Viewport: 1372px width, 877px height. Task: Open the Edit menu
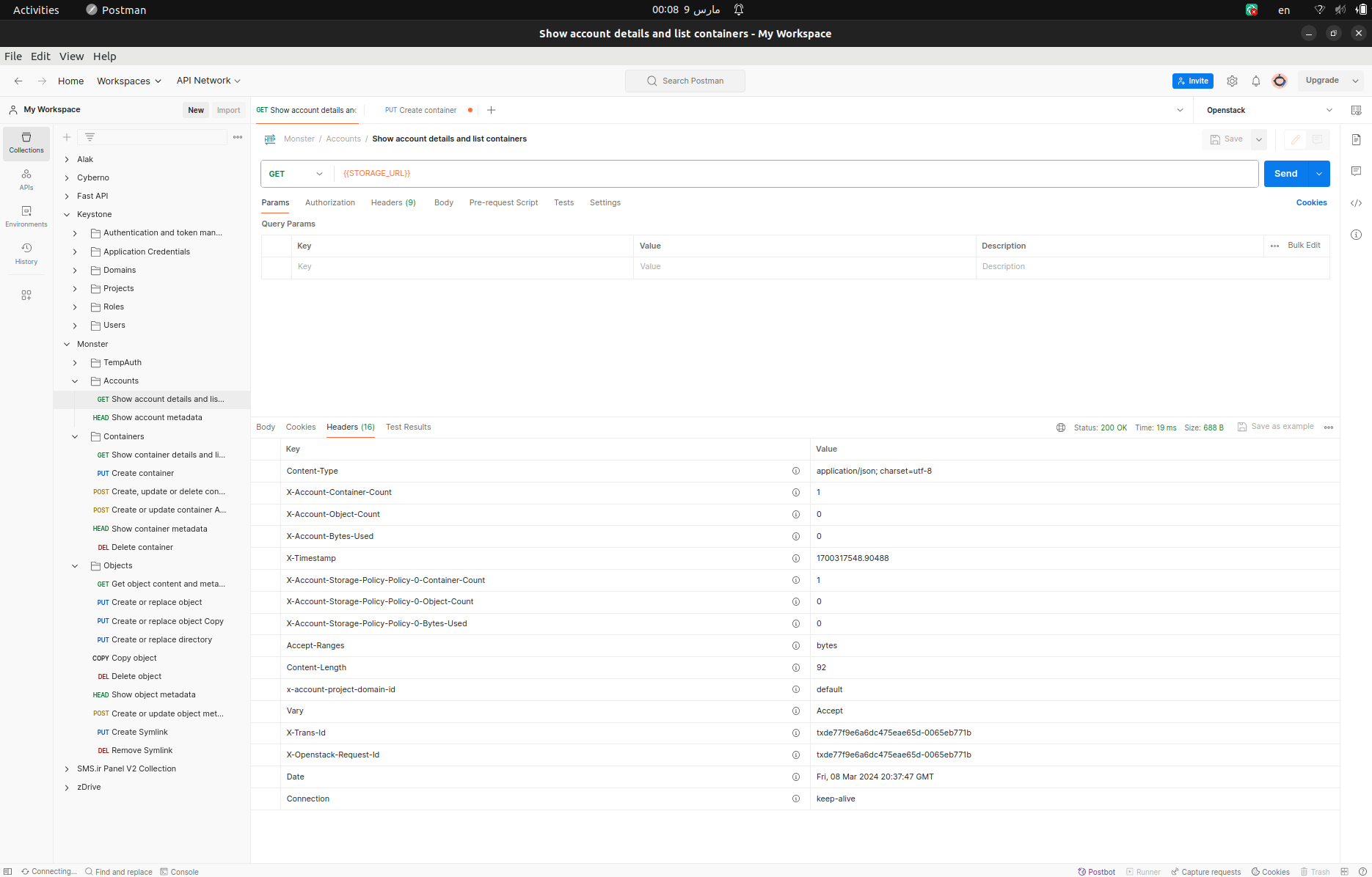[x=40, y=56]
